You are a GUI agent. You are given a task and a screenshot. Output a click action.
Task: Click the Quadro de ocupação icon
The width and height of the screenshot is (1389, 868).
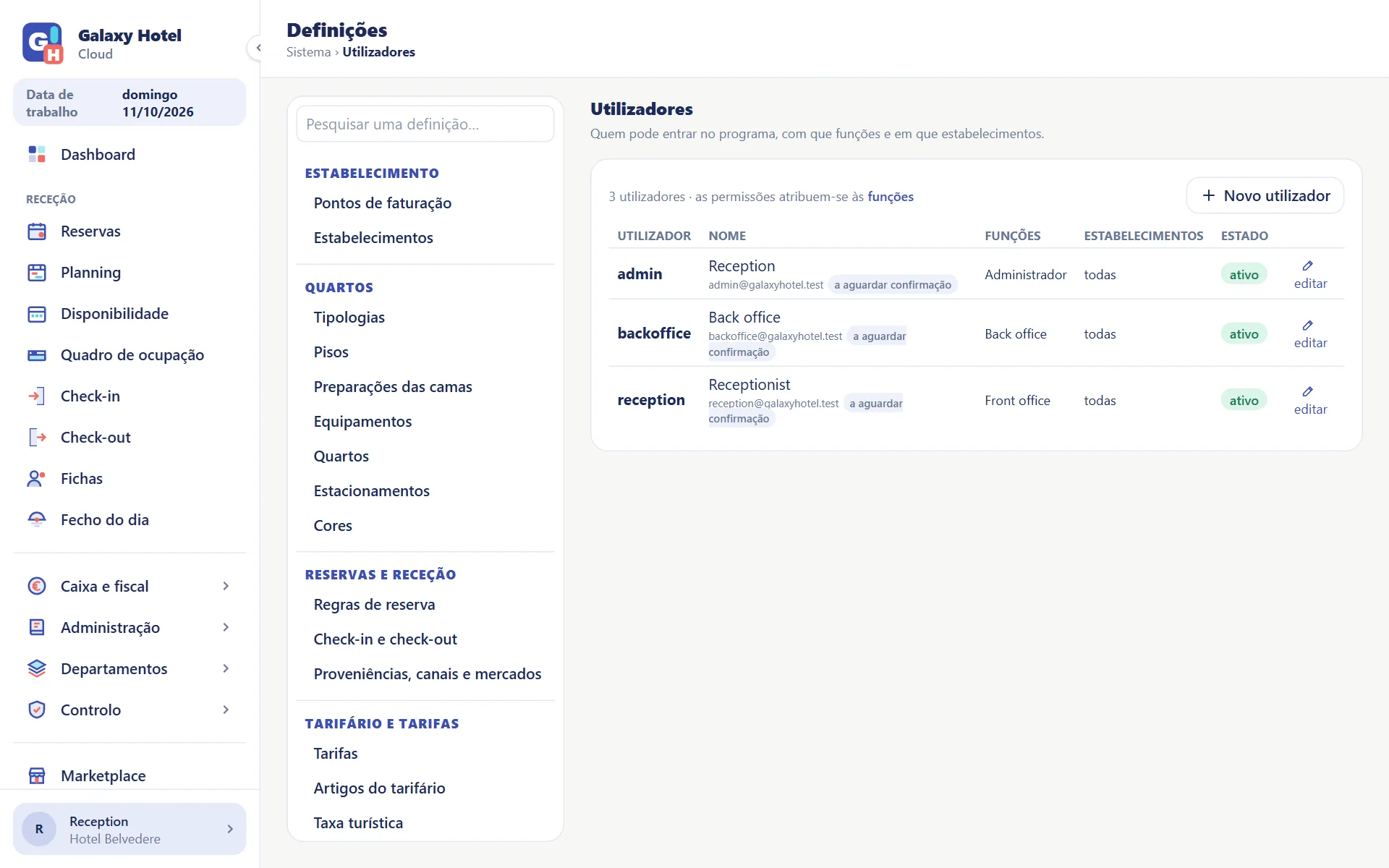[x=37, y=355]
